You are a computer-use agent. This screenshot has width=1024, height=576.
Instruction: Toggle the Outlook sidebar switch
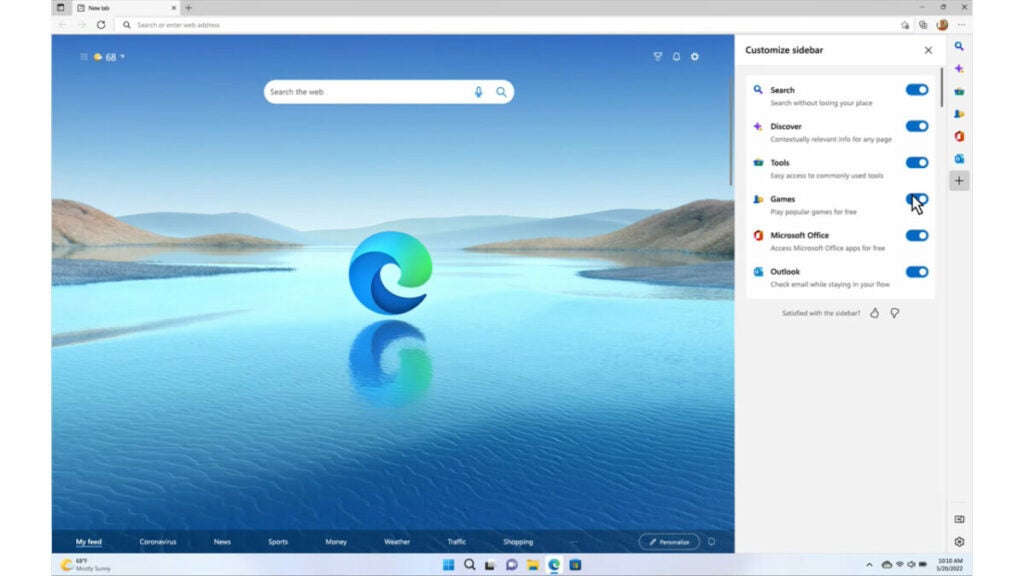[917, 272]
